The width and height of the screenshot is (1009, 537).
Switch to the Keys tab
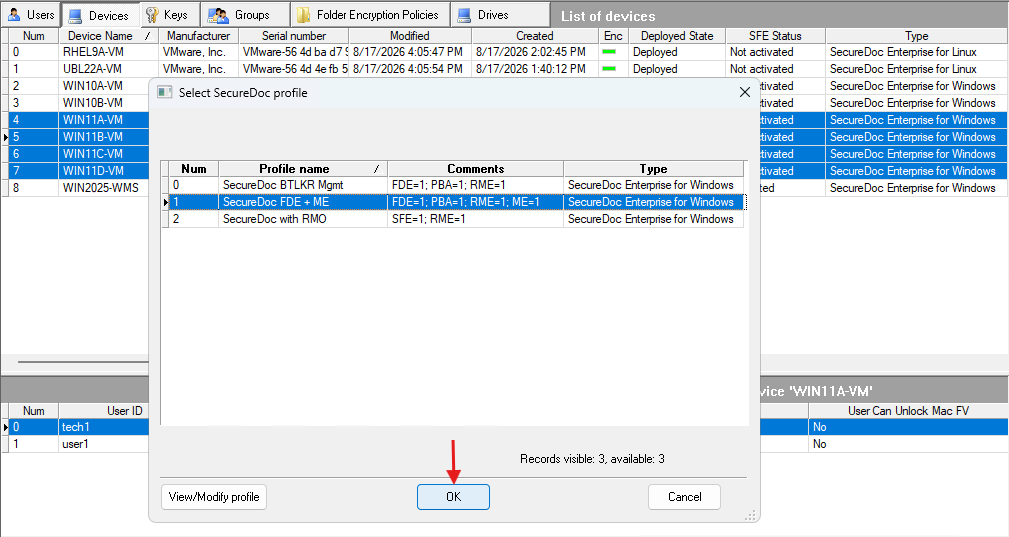(x=169, y=14)
